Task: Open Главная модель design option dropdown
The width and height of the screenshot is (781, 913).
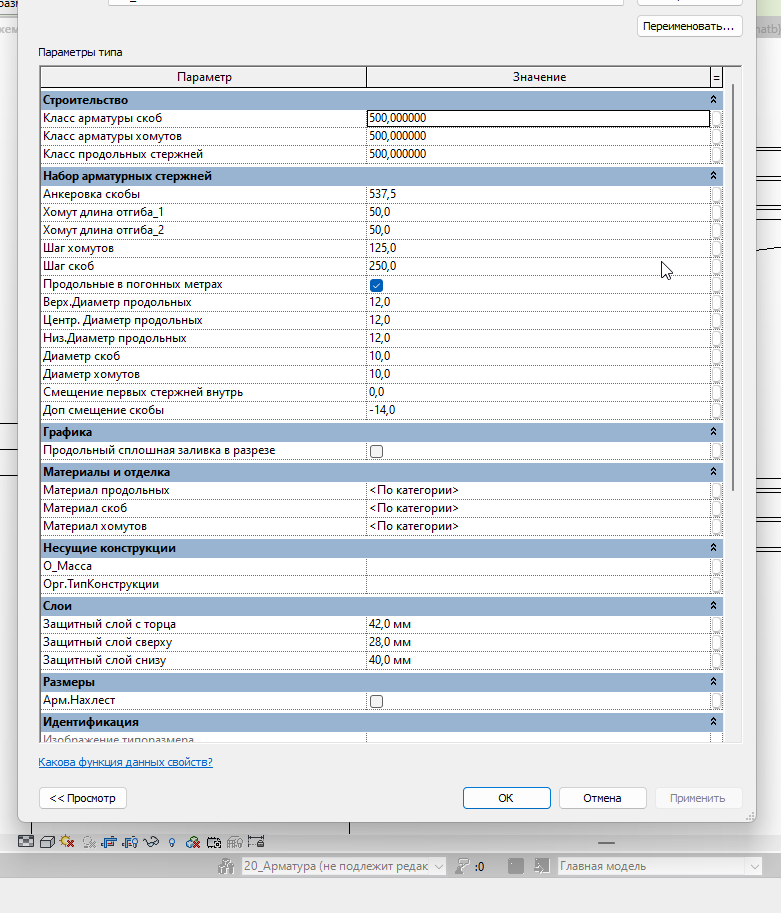Action: pyautogui.click(x=659, y=866)
